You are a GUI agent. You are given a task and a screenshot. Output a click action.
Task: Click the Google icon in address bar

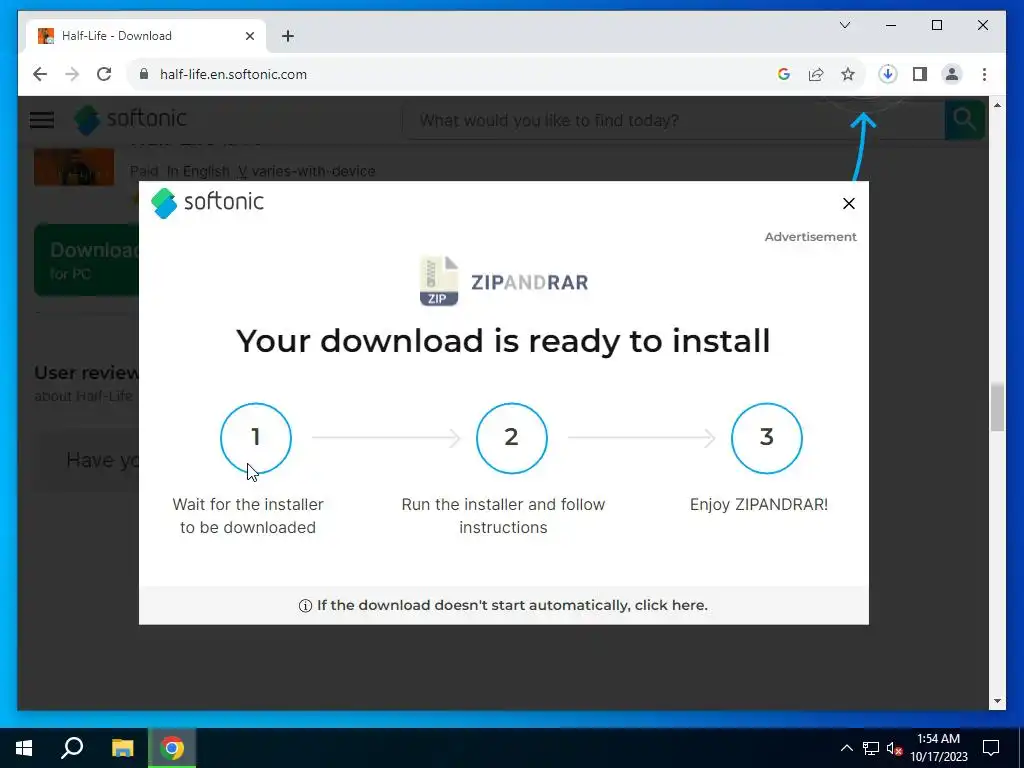tap(784, 74)
